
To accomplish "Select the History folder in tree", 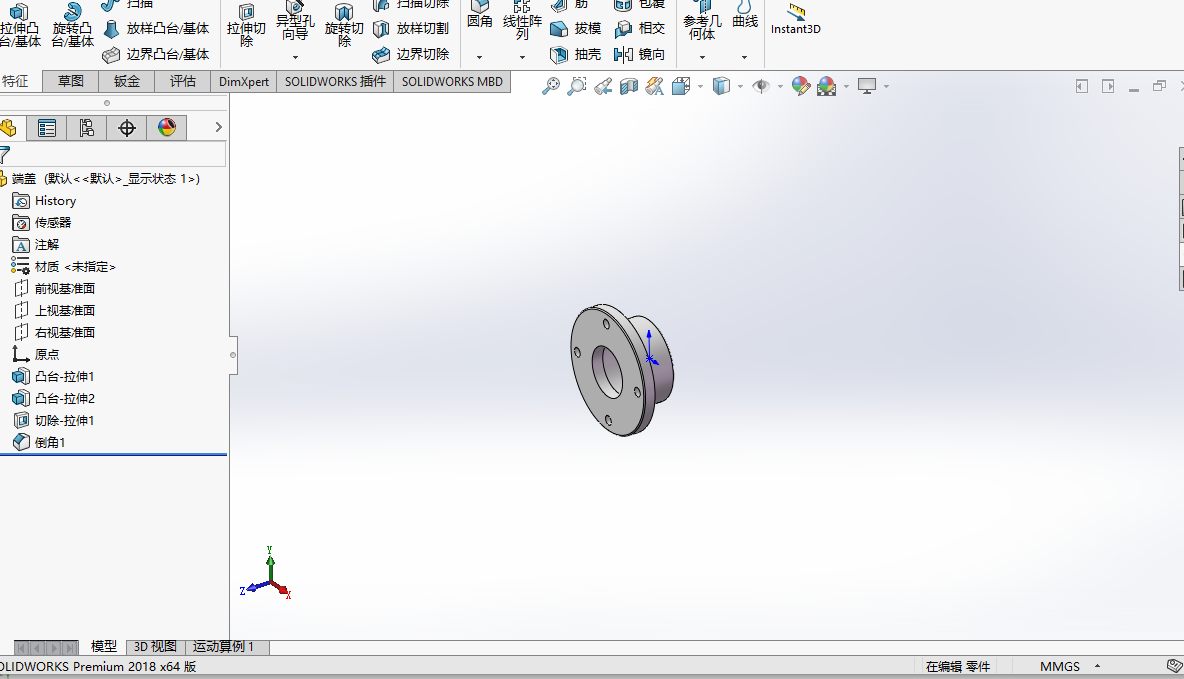I will (45, 201).
